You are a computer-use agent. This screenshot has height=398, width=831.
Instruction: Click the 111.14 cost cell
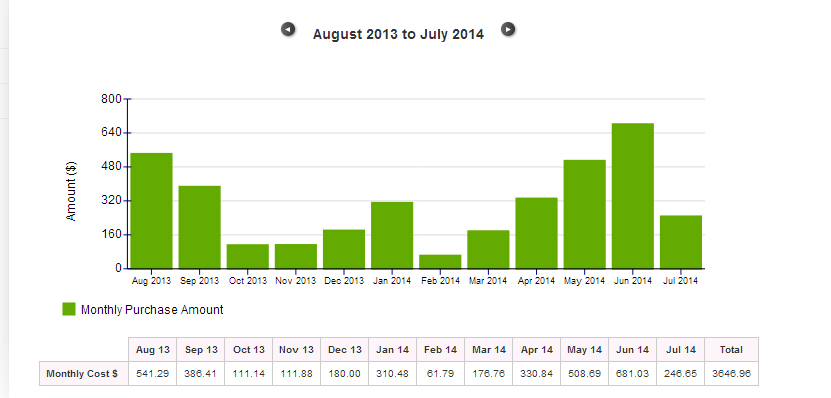[249, 374]
